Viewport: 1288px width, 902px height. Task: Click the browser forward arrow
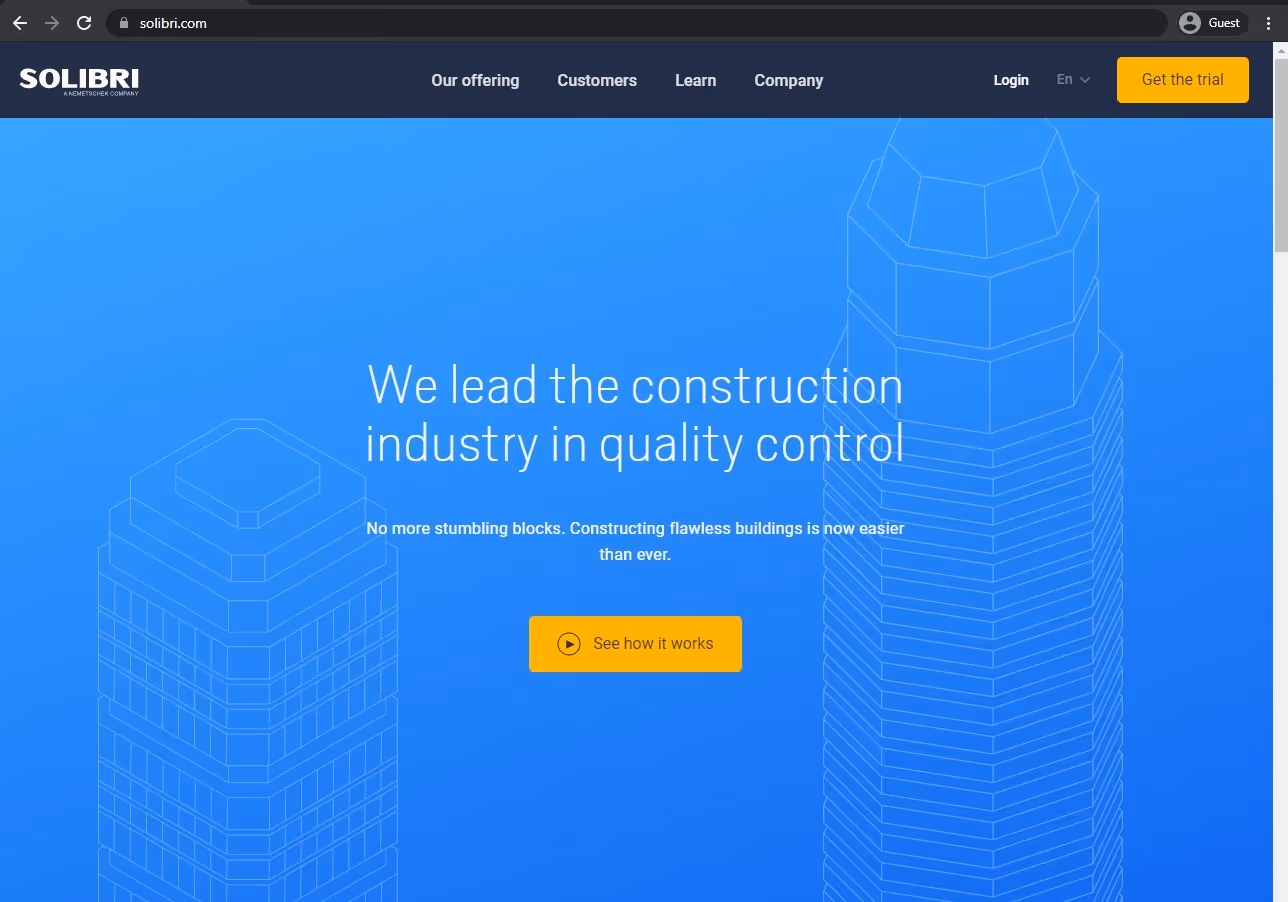52,23
